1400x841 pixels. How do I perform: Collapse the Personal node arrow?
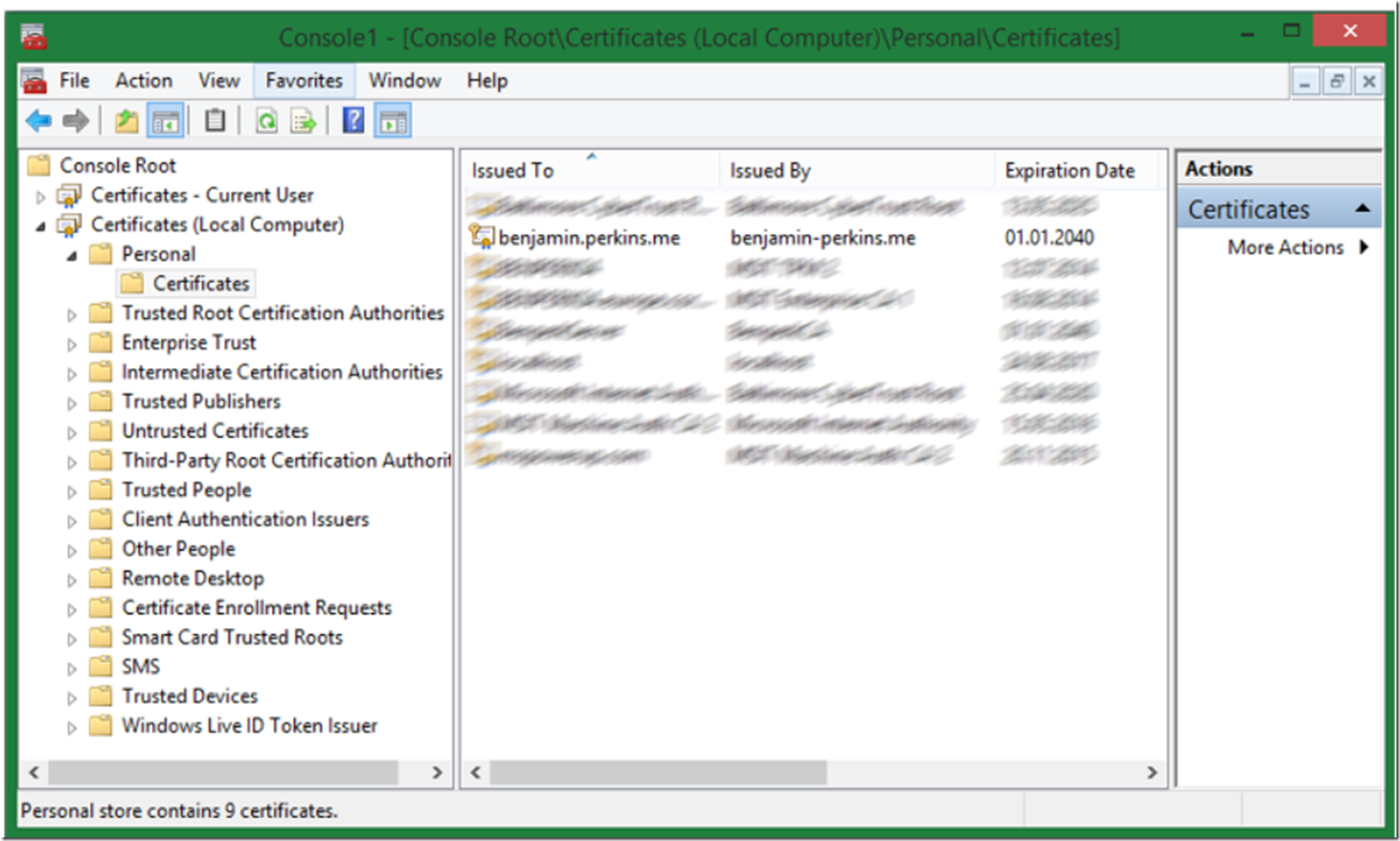tap(72, 256)
